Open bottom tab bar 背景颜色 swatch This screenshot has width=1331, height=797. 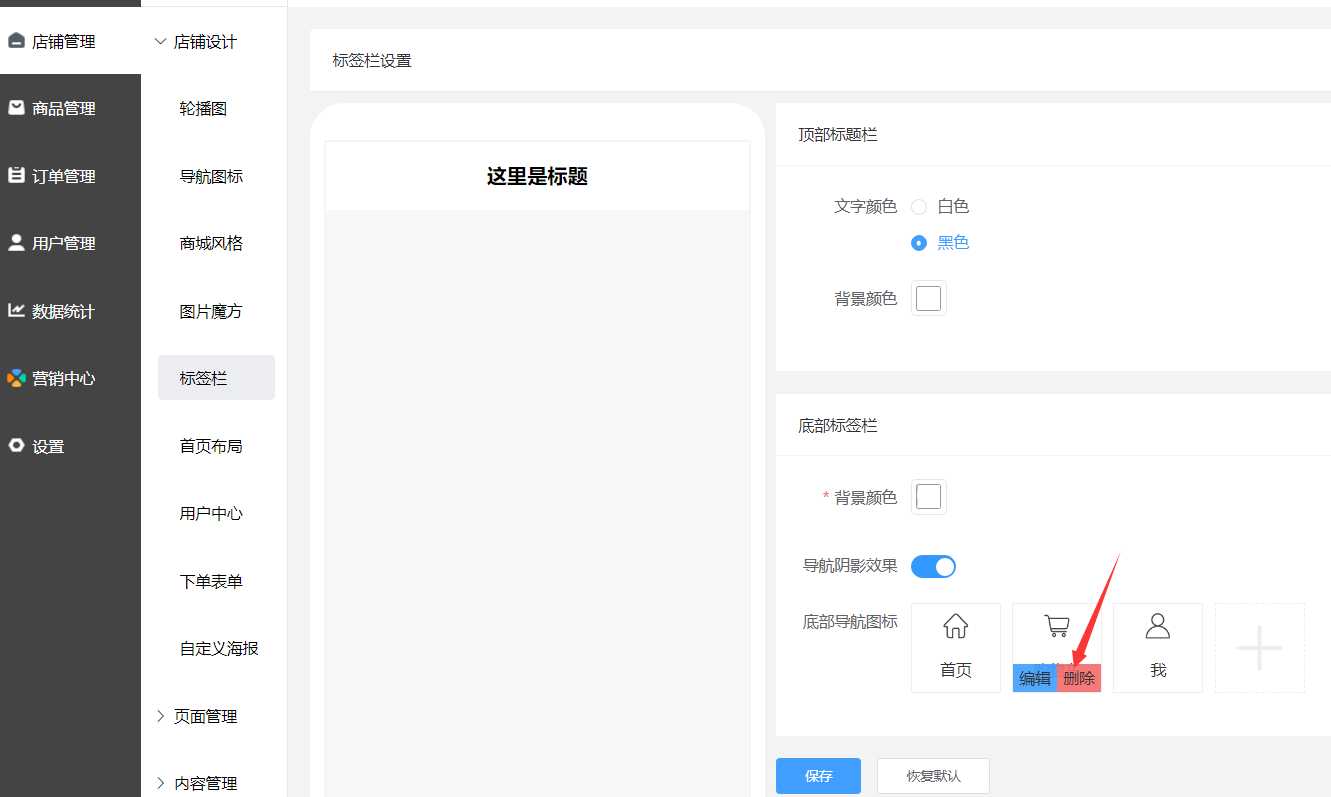coord(929,497)
